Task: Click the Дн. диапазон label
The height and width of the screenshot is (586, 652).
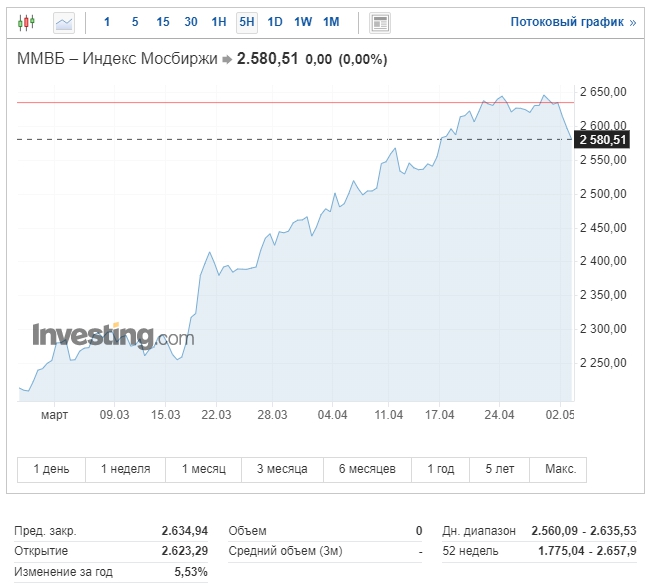Action: click(x=479, y=531)
